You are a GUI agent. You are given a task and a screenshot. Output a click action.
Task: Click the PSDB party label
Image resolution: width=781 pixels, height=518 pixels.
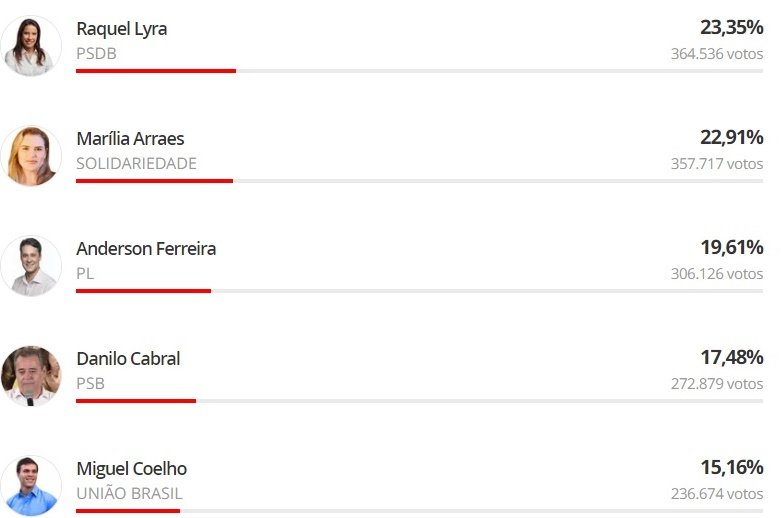(96, 53)
